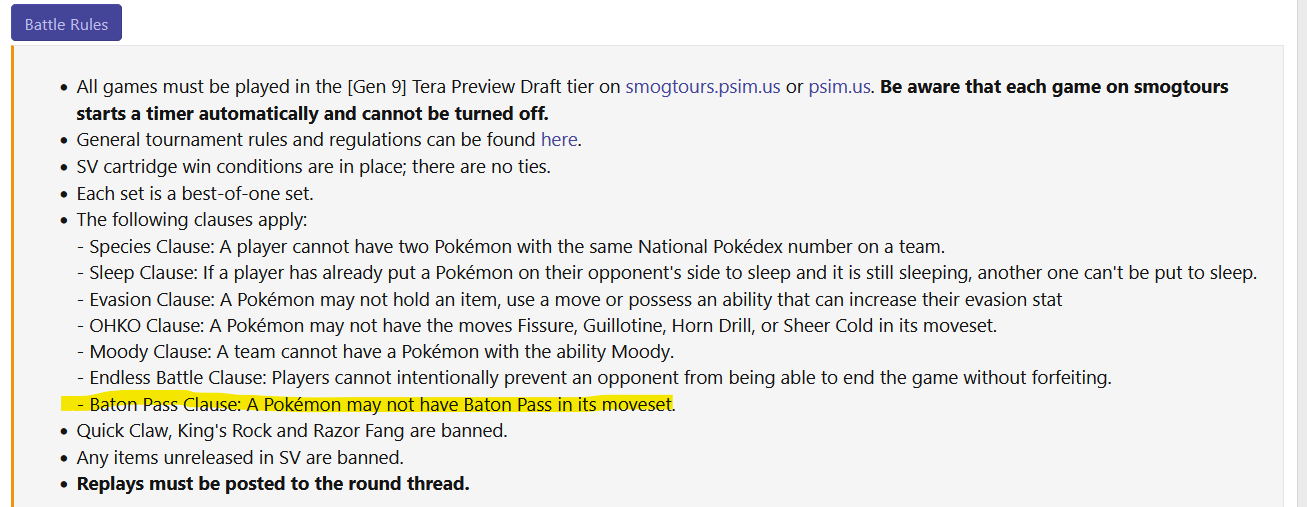Select the Moody Clause rule text
The image size is (1307, 507).
point(380,352)
